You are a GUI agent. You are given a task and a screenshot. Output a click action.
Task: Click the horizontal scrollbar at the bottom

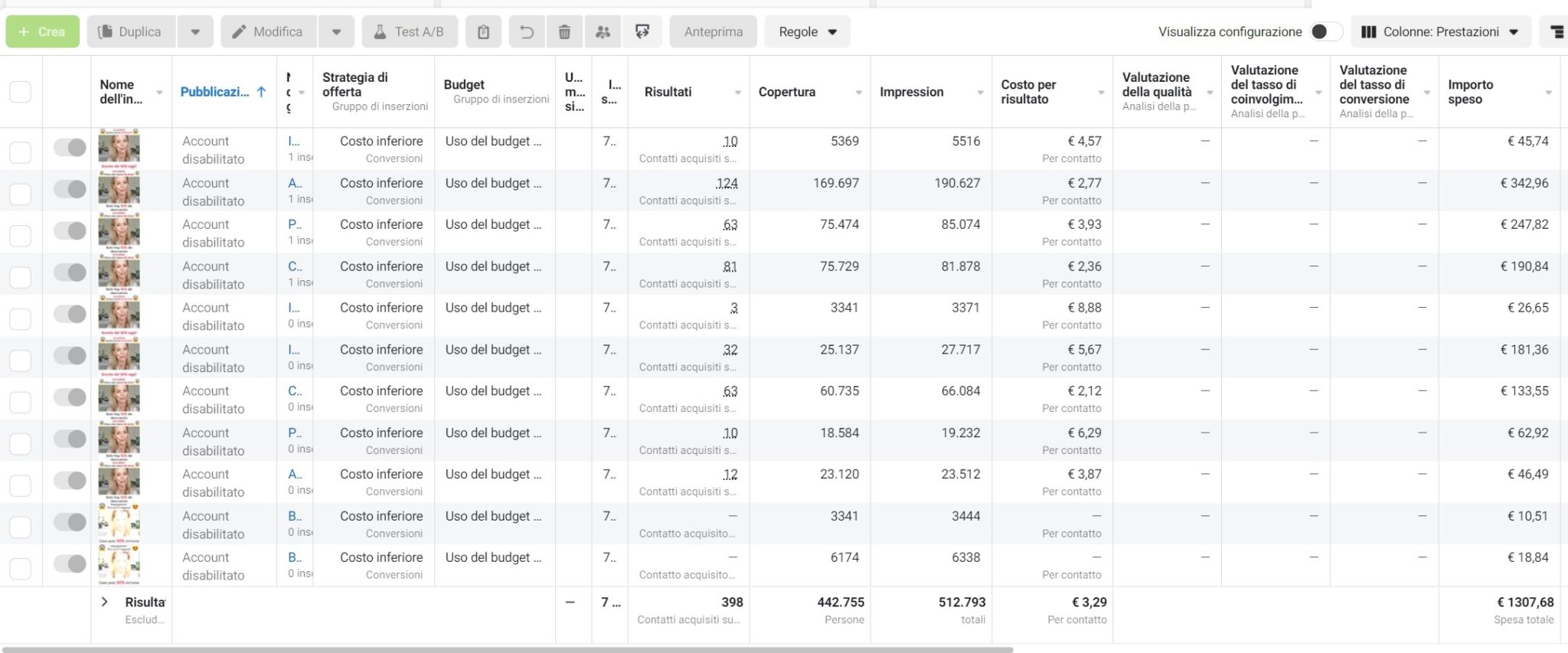point(507,649)
